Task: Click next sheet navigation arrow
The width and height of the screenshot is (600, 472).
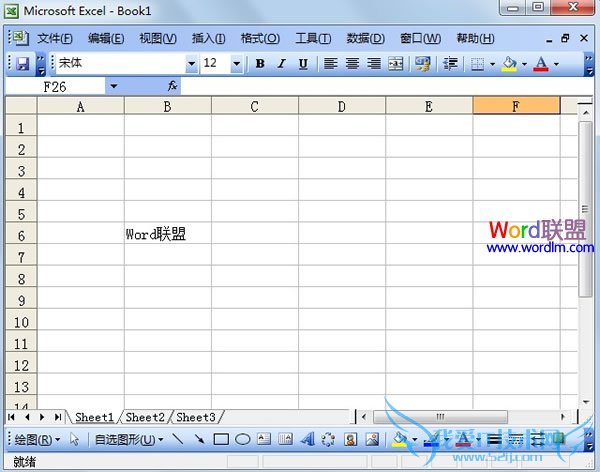Action: tap(42, 417)
